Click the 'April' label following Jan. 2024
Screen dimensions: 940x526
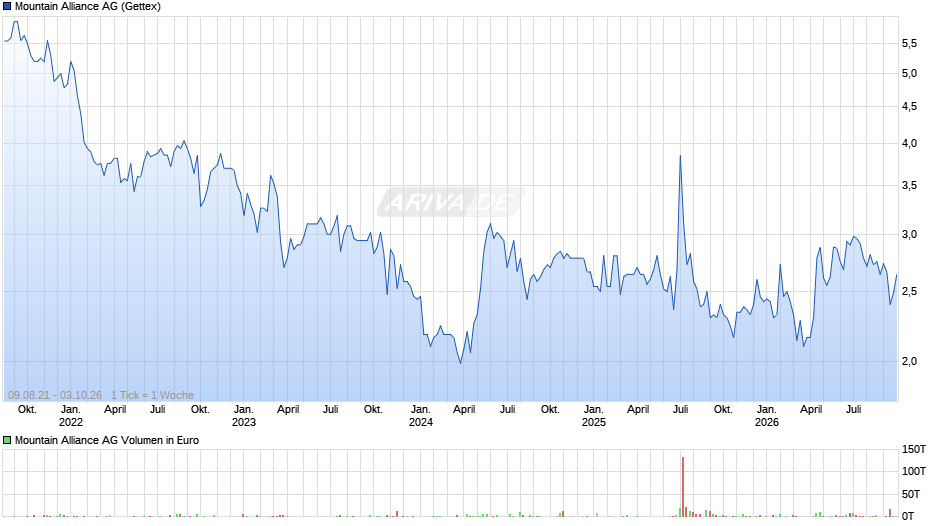pyautogui.click(x=464, y=409)
